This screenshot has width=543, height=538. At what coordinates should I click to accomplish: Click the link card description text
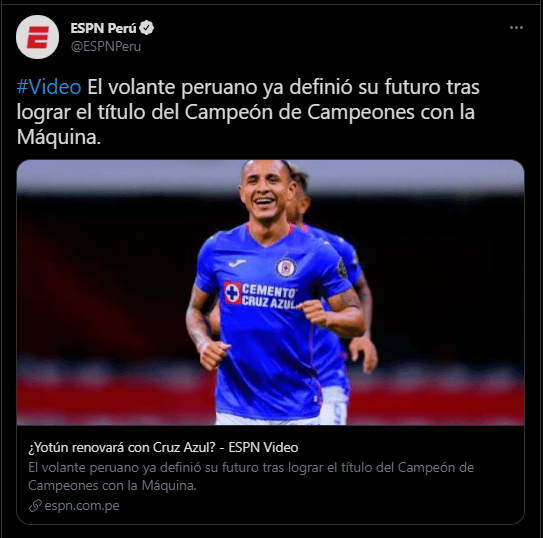[251, 476]
